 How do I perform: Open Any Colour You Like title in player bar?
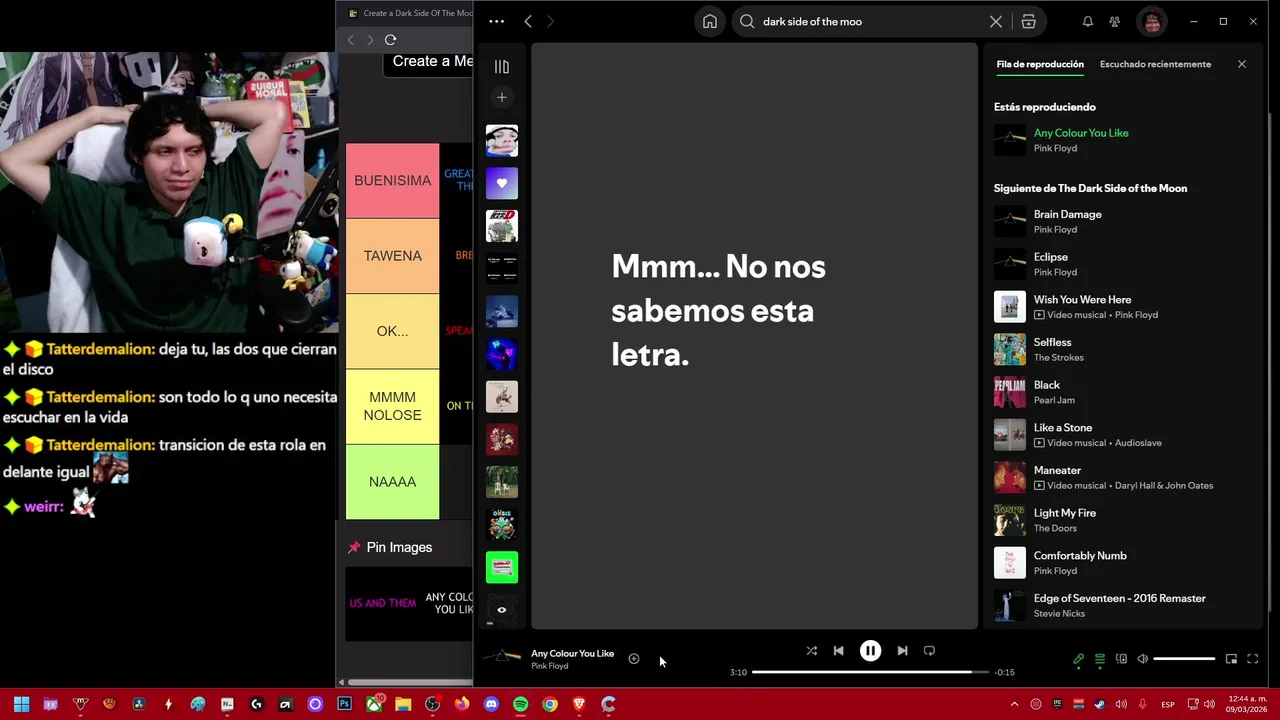tap(572, 653)
